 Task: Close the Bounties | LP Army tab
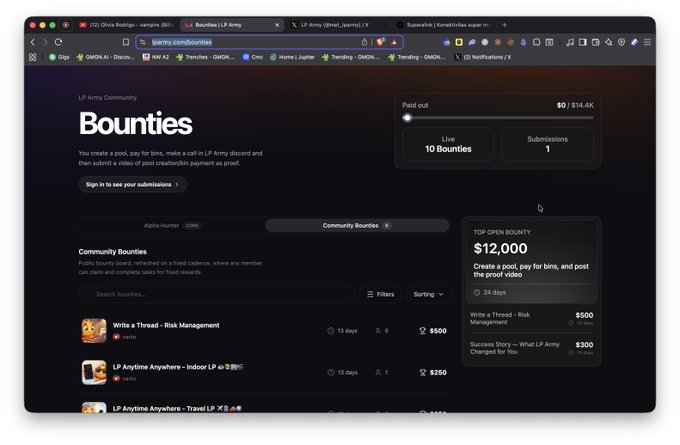[277, 25]
